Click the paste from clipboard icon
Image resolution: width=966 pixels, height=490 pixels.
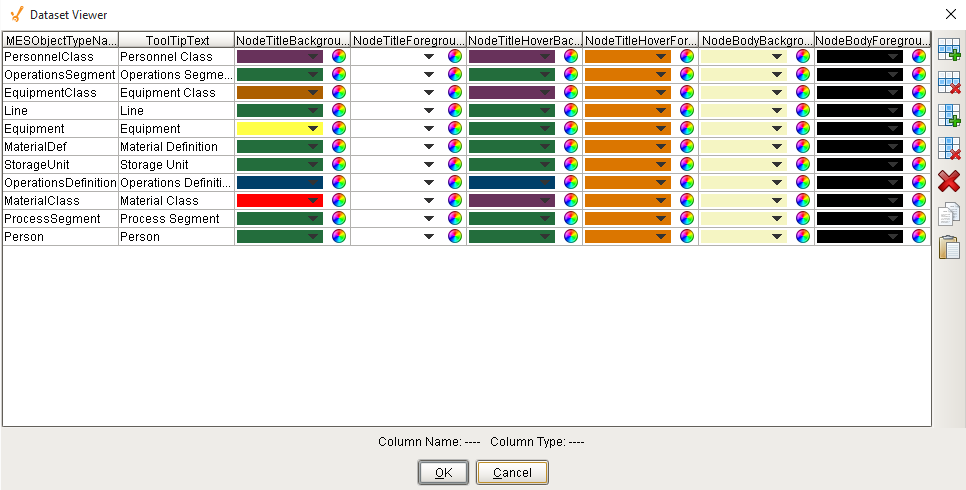[948, 247]
